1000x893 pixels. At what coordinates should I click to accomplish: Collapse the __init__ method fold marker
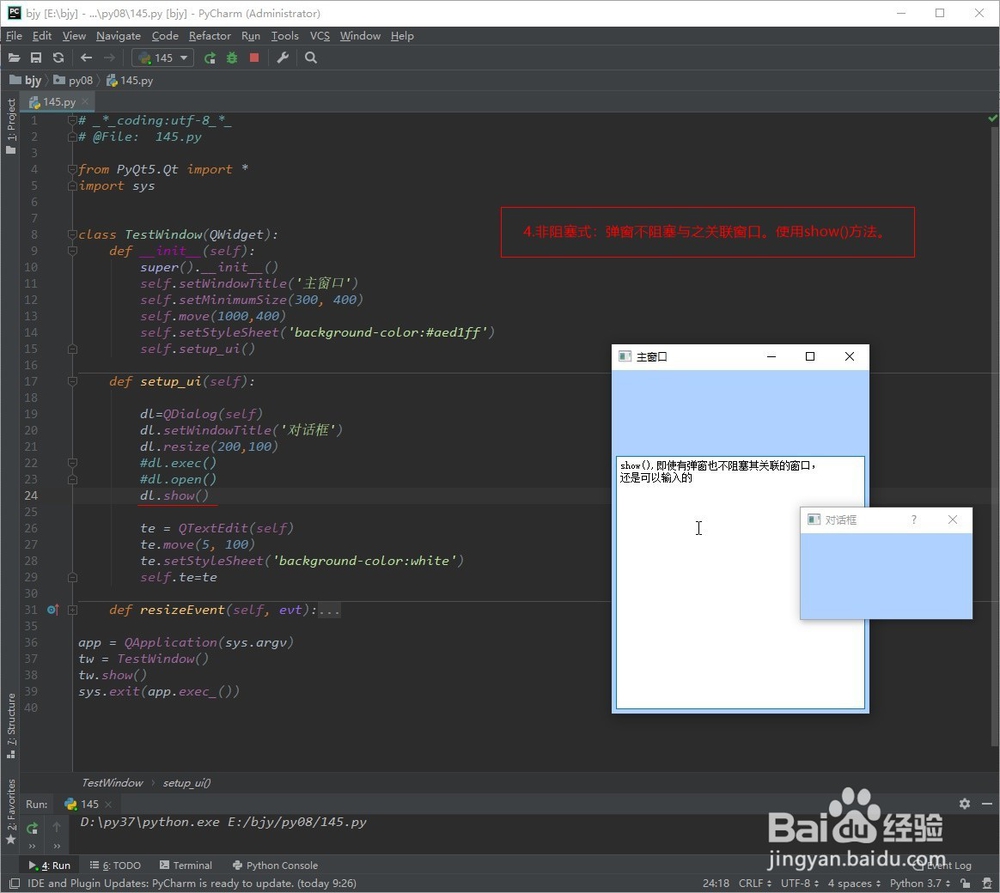72,251
